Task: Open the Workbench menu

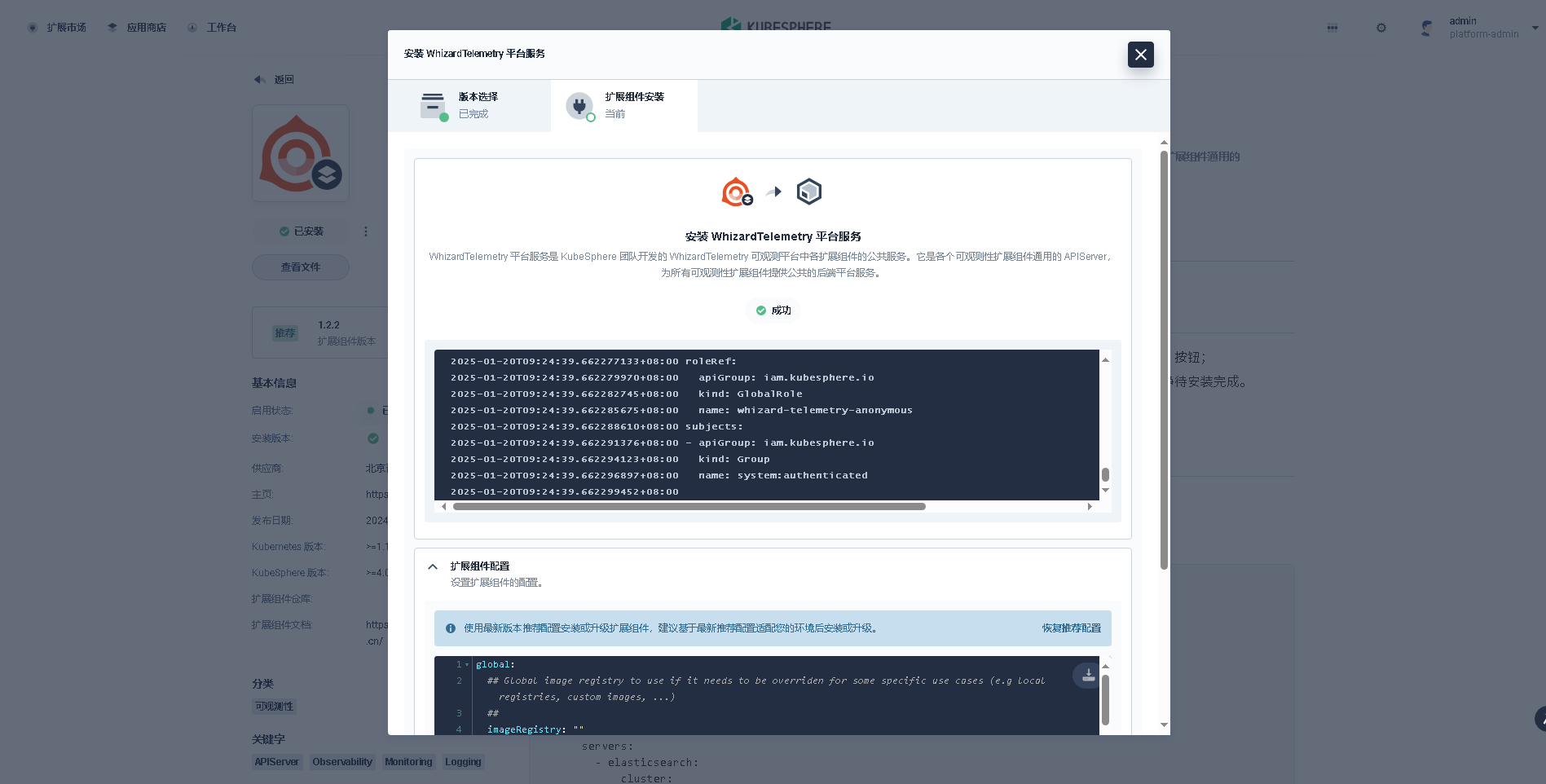Action: [x=211, y=28]
